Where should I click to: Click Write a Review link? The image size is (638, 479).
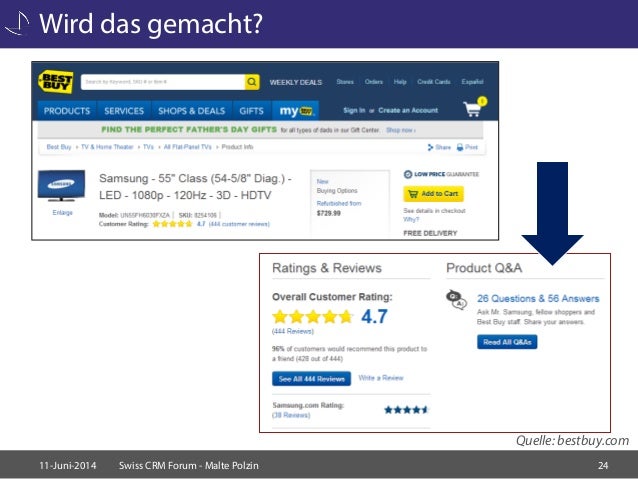point(381,378)
